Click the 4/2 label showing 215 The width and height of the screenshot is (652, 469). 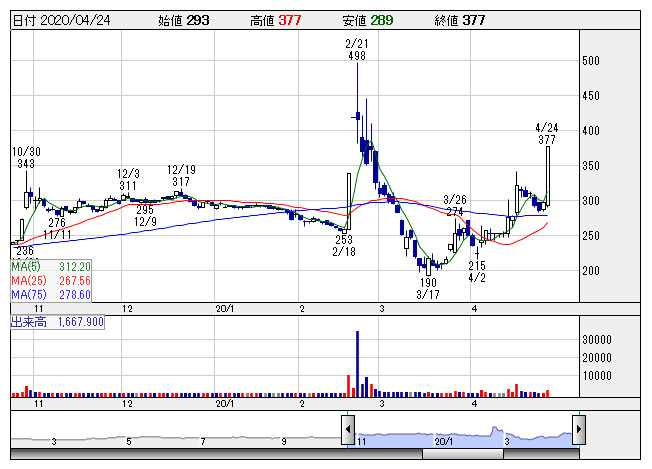(x=477, y=271)
